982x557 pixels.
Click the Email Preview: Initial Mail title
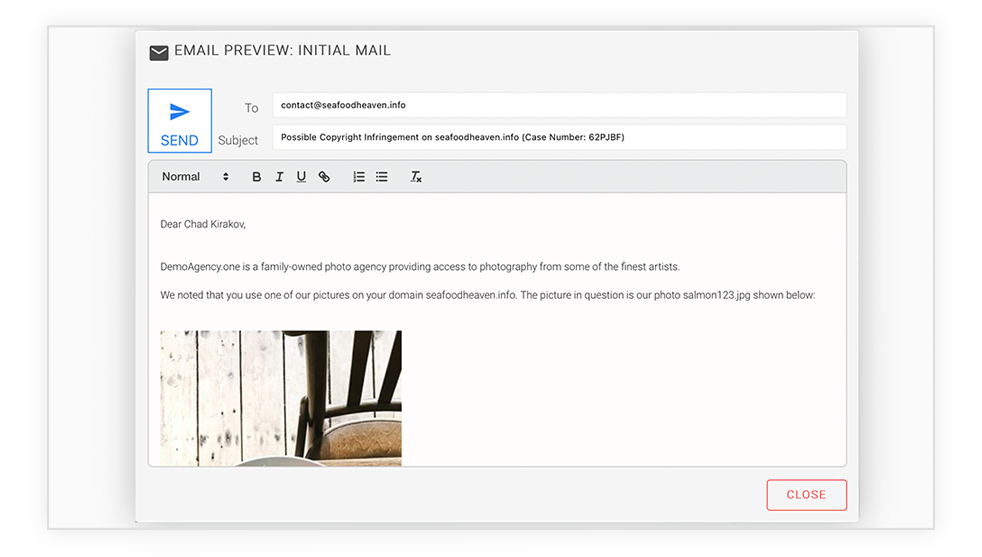[282, 51]
